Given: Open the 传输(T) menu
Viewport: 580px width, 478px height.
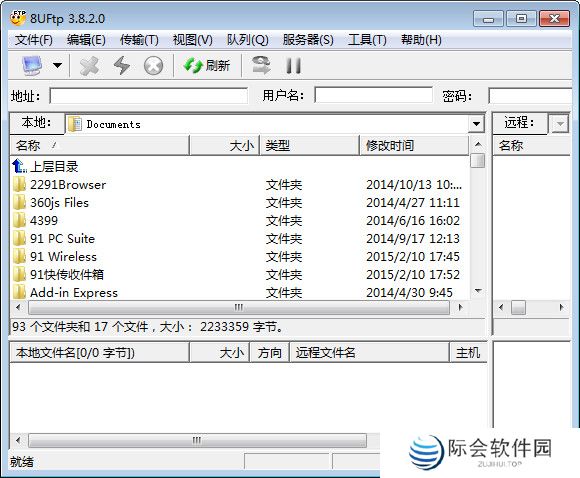Looking at the screenshot, I should (x=139, y=40).
